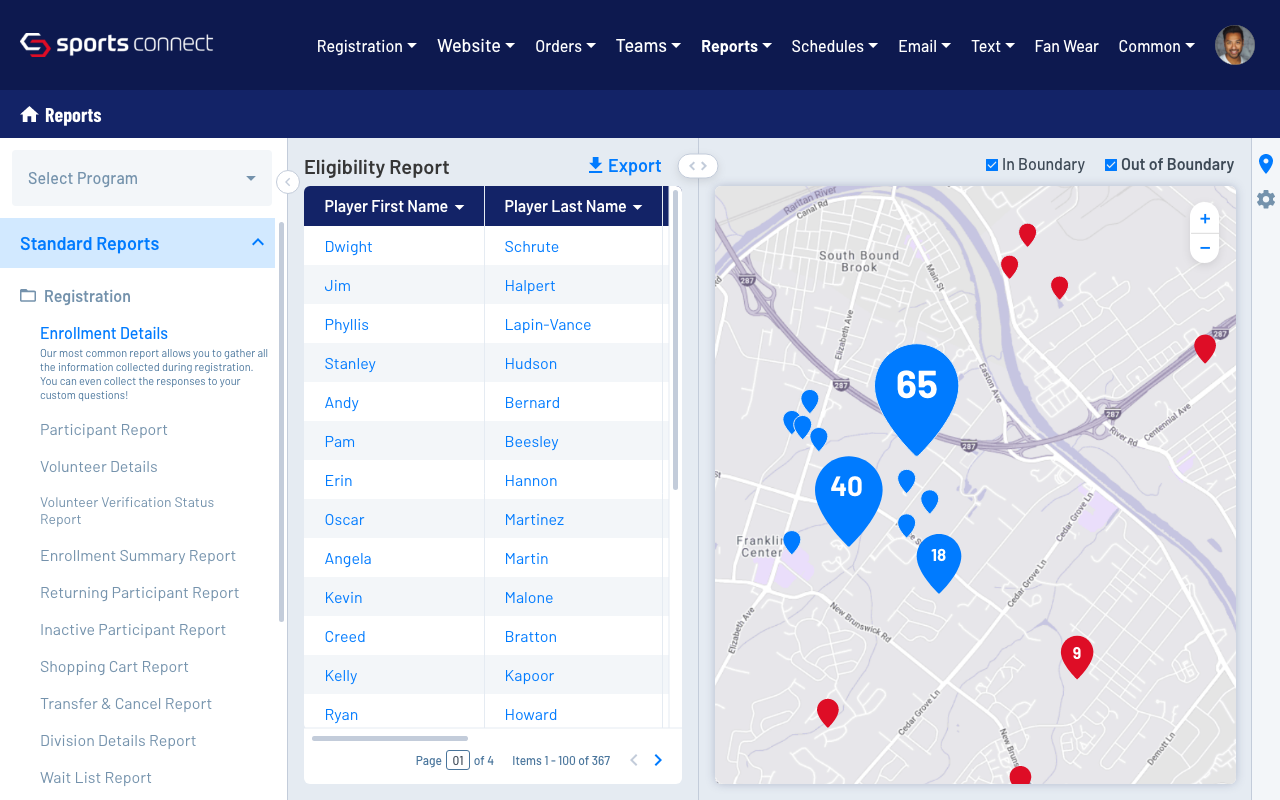The image size is (1280, 800).
Task: Open the Email menu
Action: (924, 46)
